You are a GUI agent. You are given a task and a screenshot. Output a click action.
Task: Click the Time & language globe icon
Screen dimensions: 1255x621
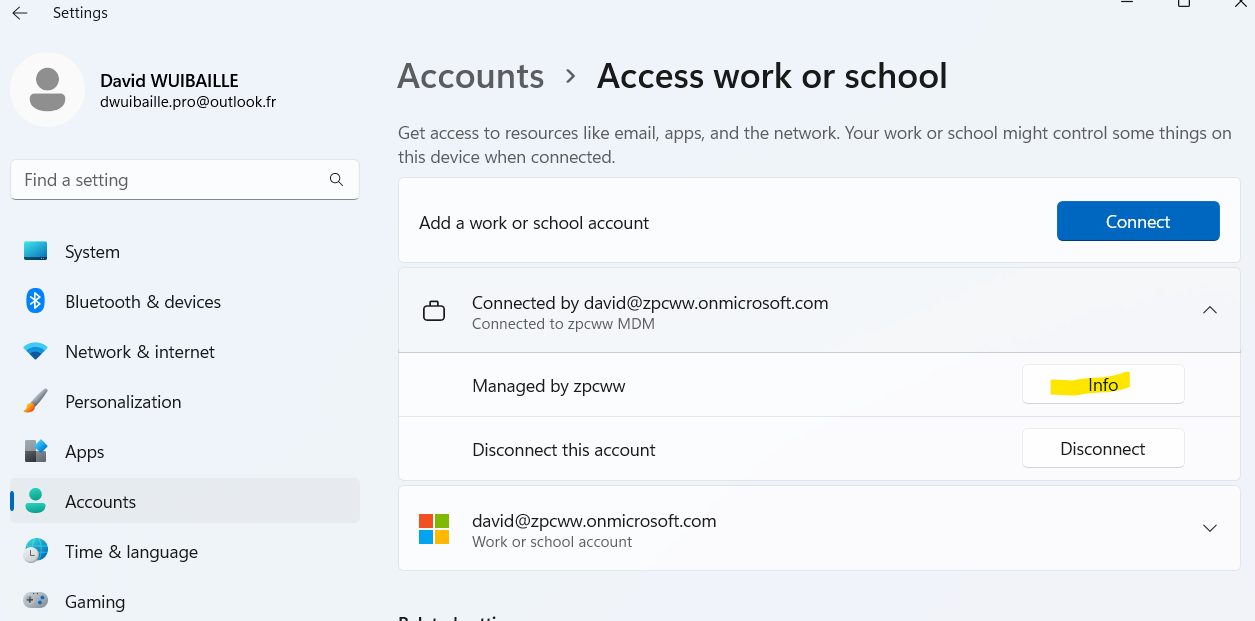click(x=36, y=551)
